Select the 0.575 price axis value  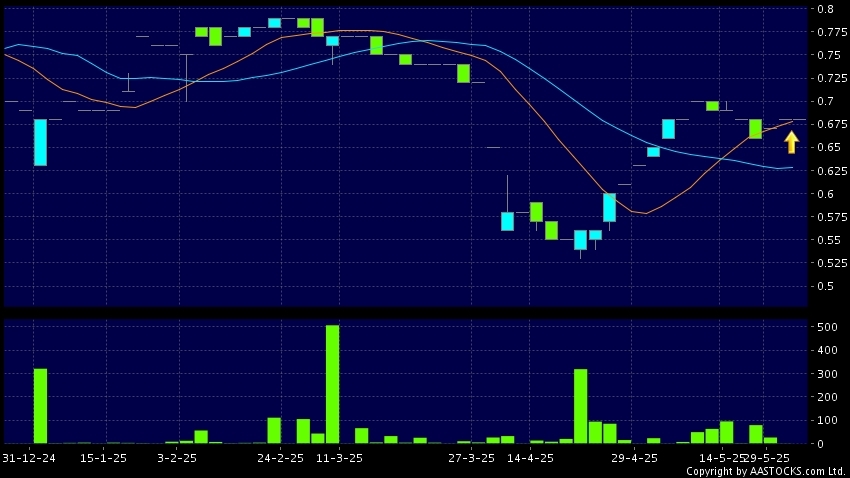click(832, 217)
